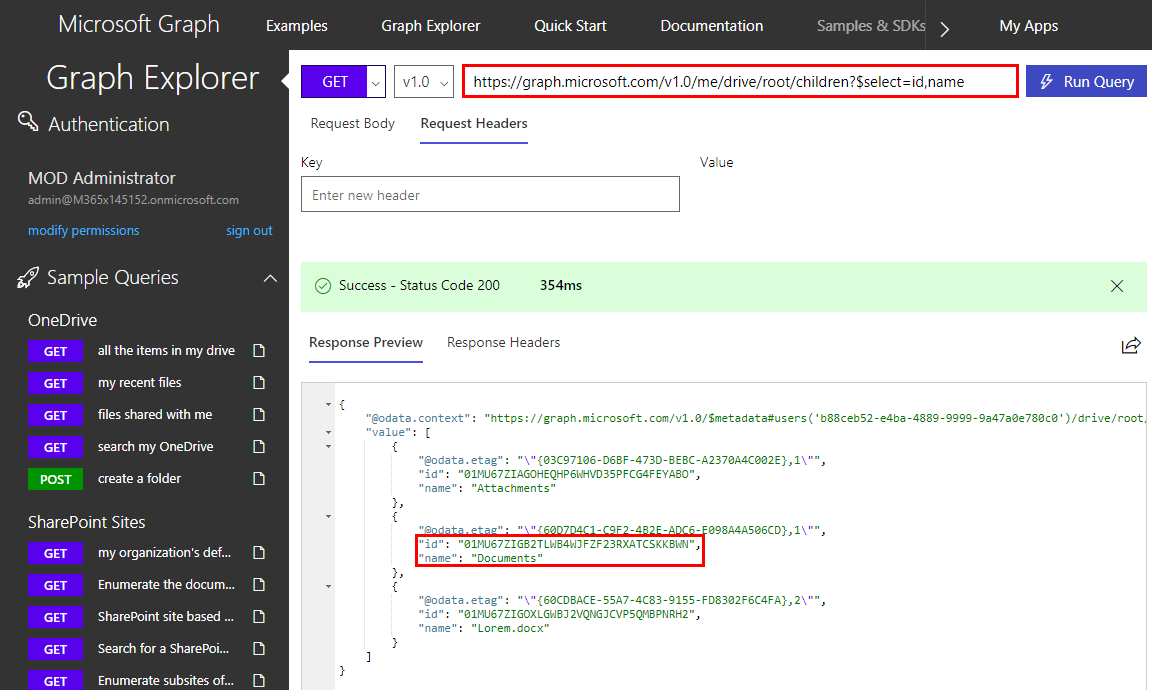Open docs icon beside 'create a folder'
This screenshot has width=1152, height=690.
click(x=259, y=479)
